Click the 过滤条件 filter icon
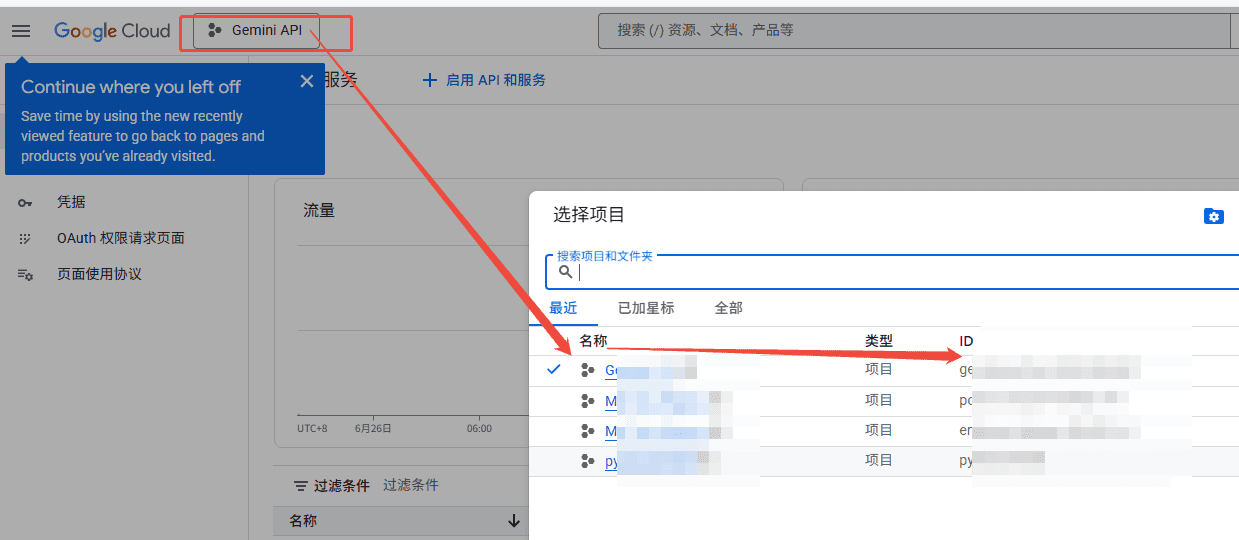Viewport: 1239px width, 540px height. (x=300, y=486)
